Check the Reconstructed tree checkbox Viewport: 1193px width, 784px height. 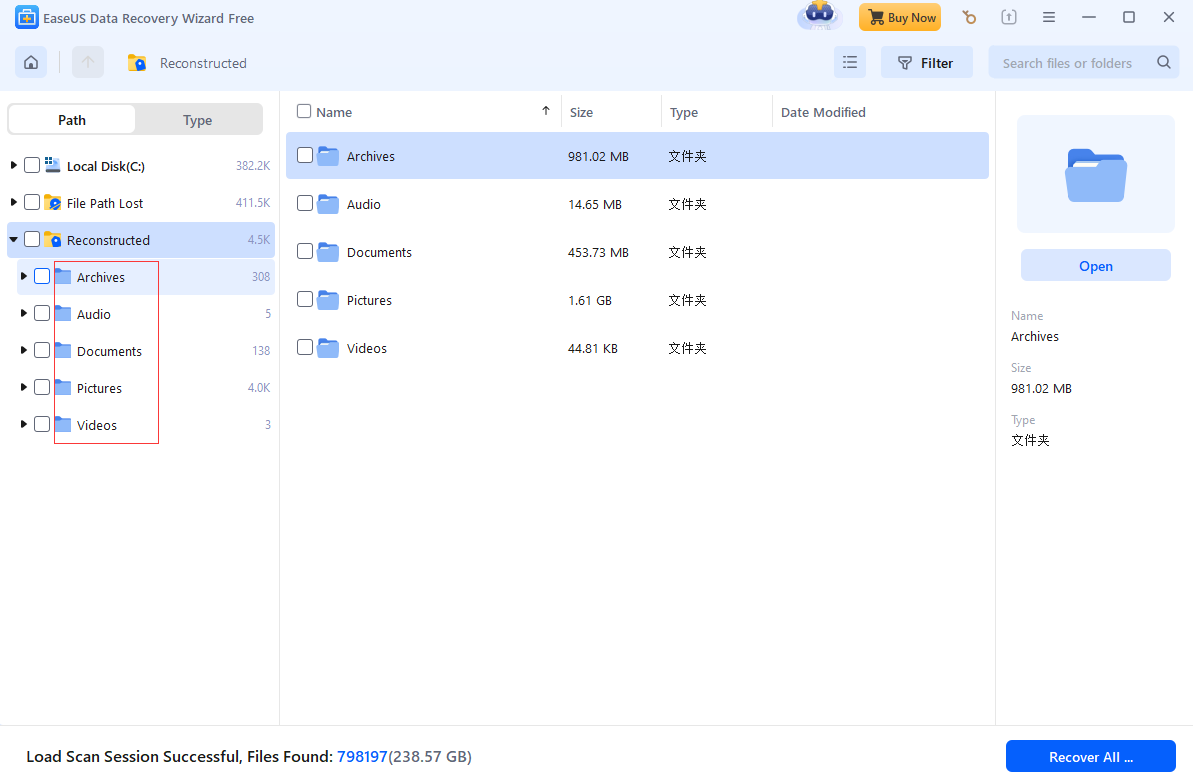32,240
